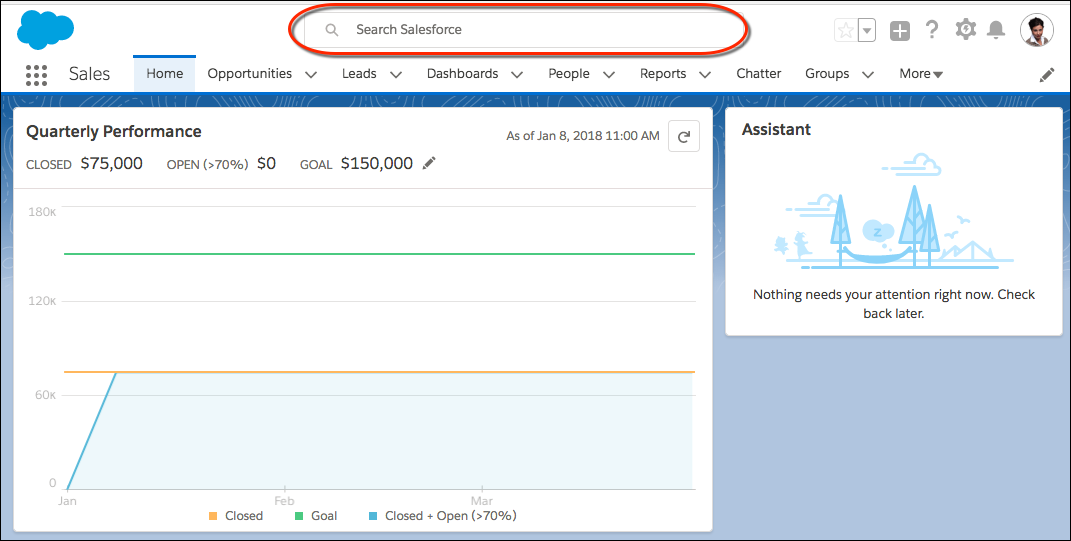The height and width of the screenshot is (541, 1071).
Task: Open the help question mark icon
Action: pos(932,29)
